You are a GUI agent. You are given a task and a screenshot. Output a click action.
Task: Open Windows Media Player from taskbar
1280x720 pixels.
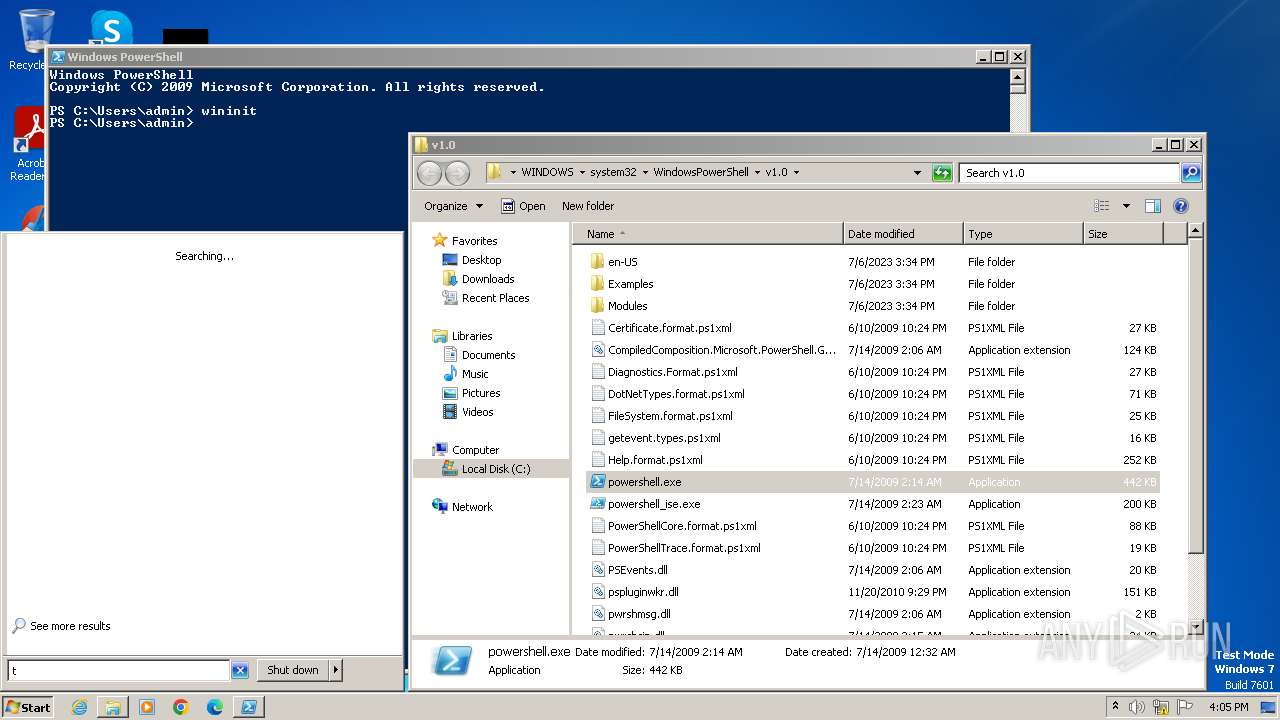pyautogui.click(x=147, y=707)
